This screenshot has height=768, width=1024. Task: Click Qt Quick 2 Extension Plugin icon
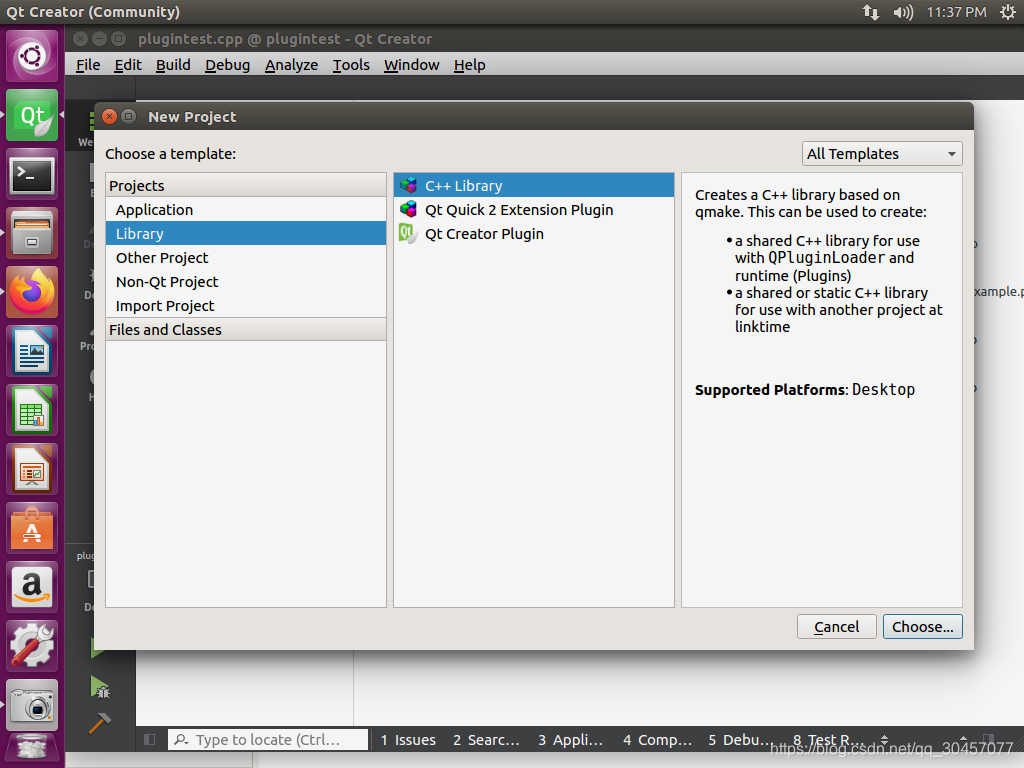pos(408,210)
